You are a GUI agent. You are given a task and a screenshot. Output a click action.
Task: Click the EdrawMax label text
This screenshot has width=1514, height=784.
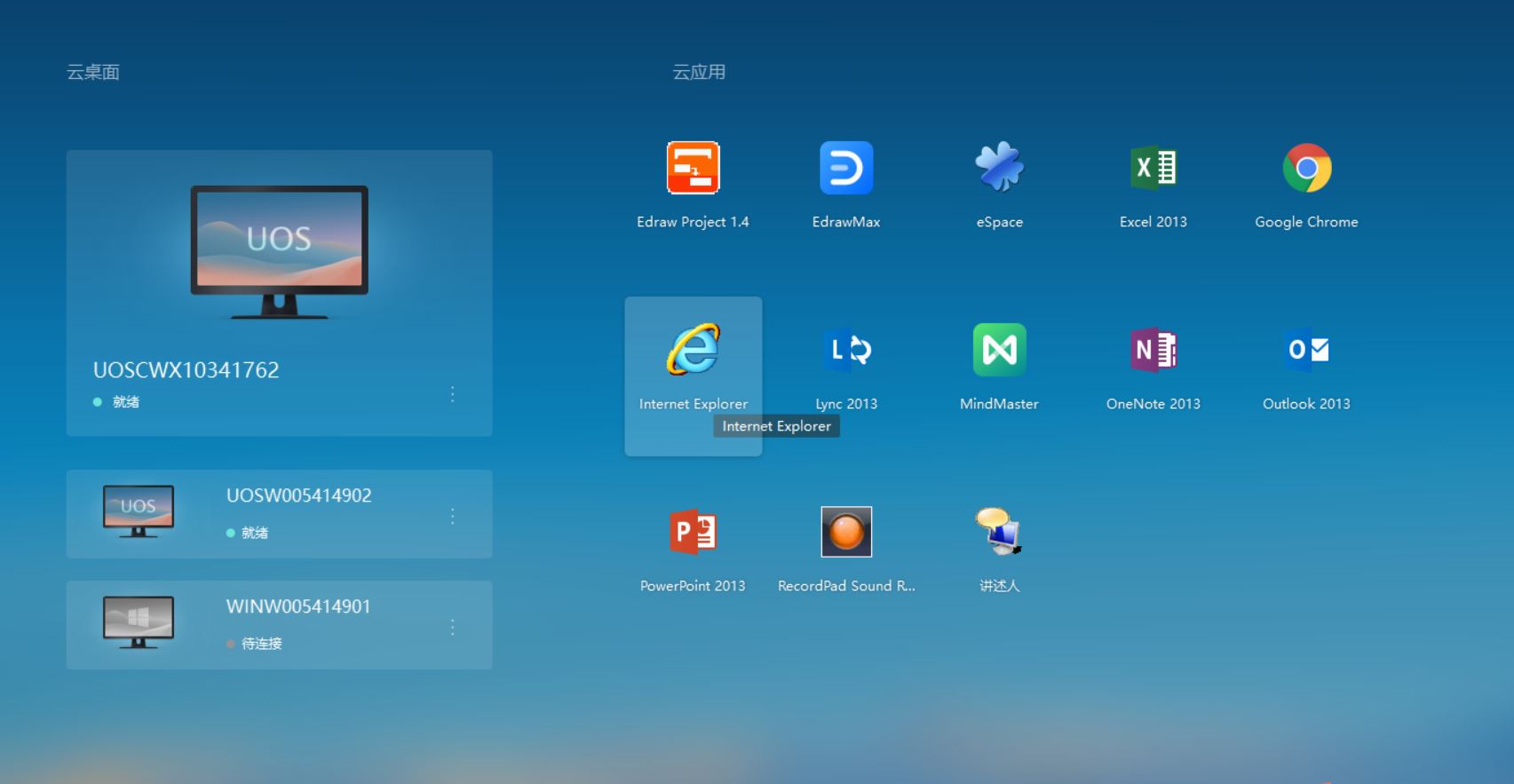point(846,222)
